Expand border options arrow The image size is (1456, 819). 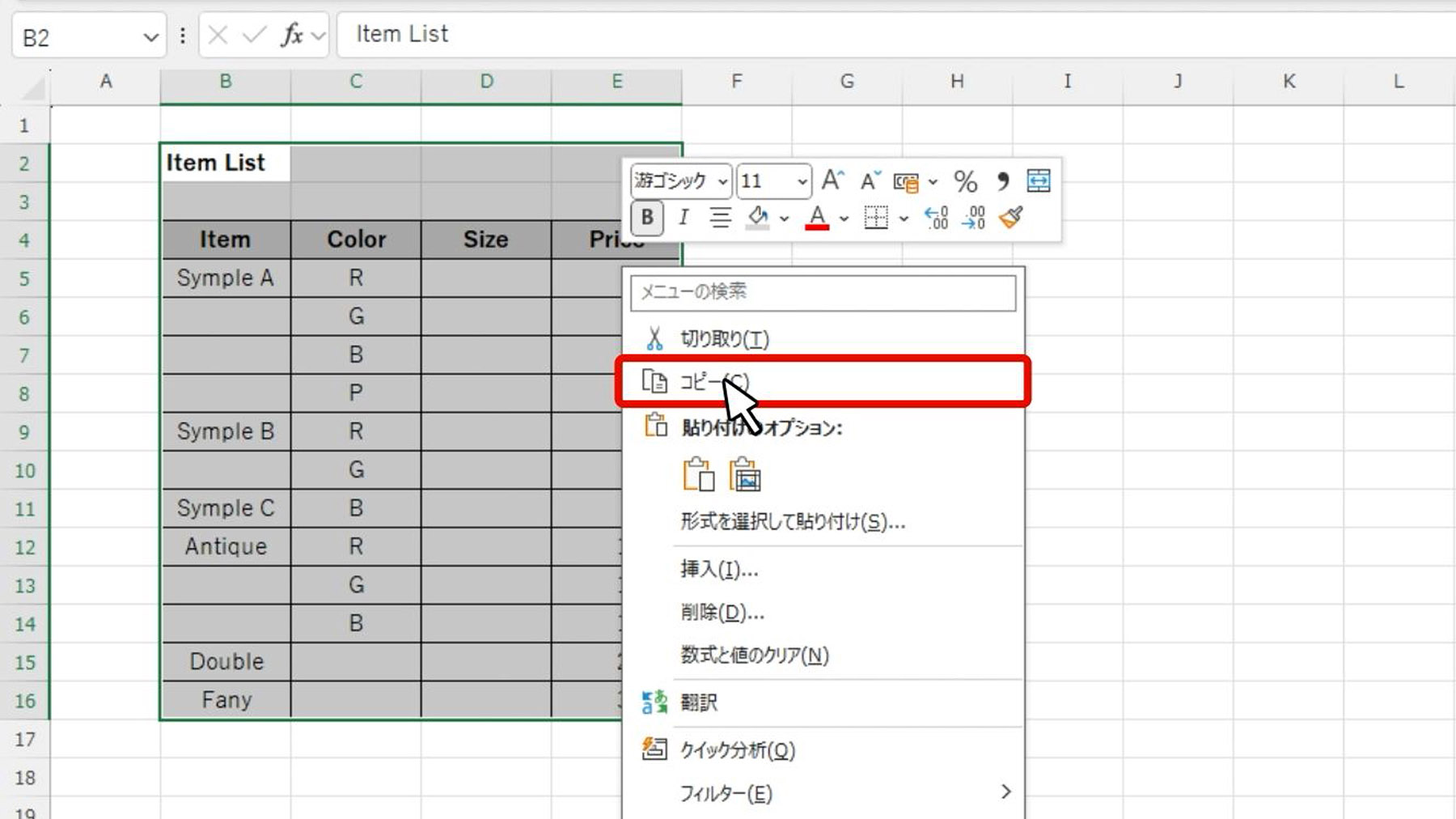[x=904, y=219]
